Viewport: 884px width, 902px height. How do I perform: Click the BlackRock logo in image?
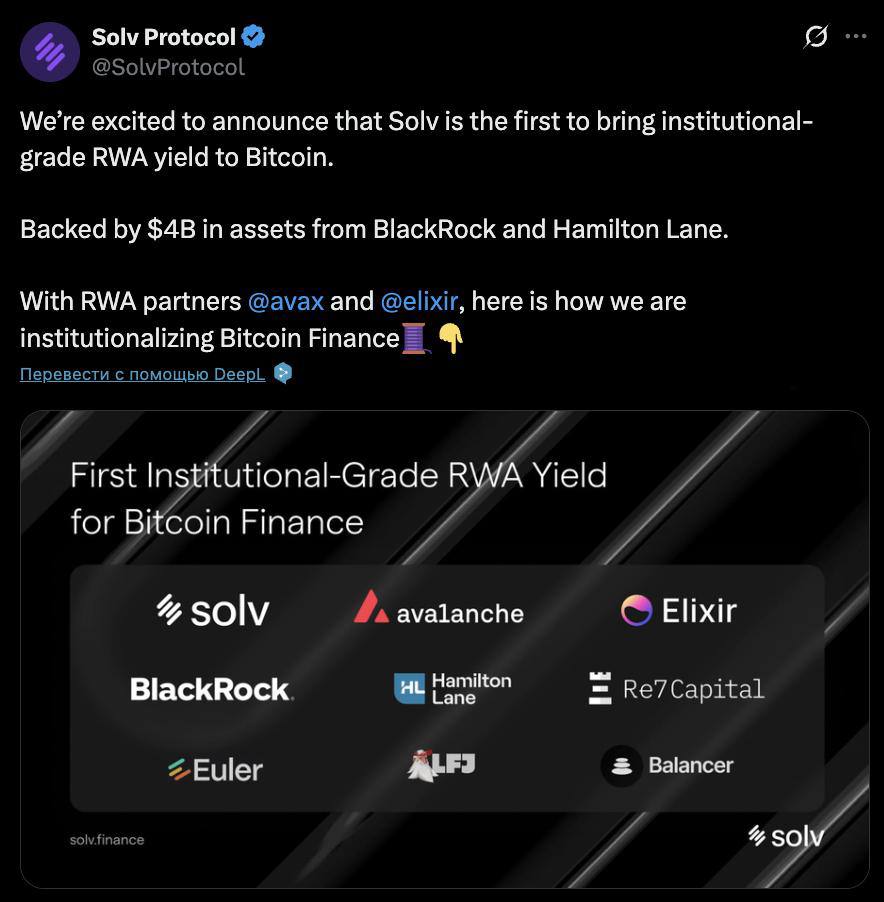click(212, 689)
